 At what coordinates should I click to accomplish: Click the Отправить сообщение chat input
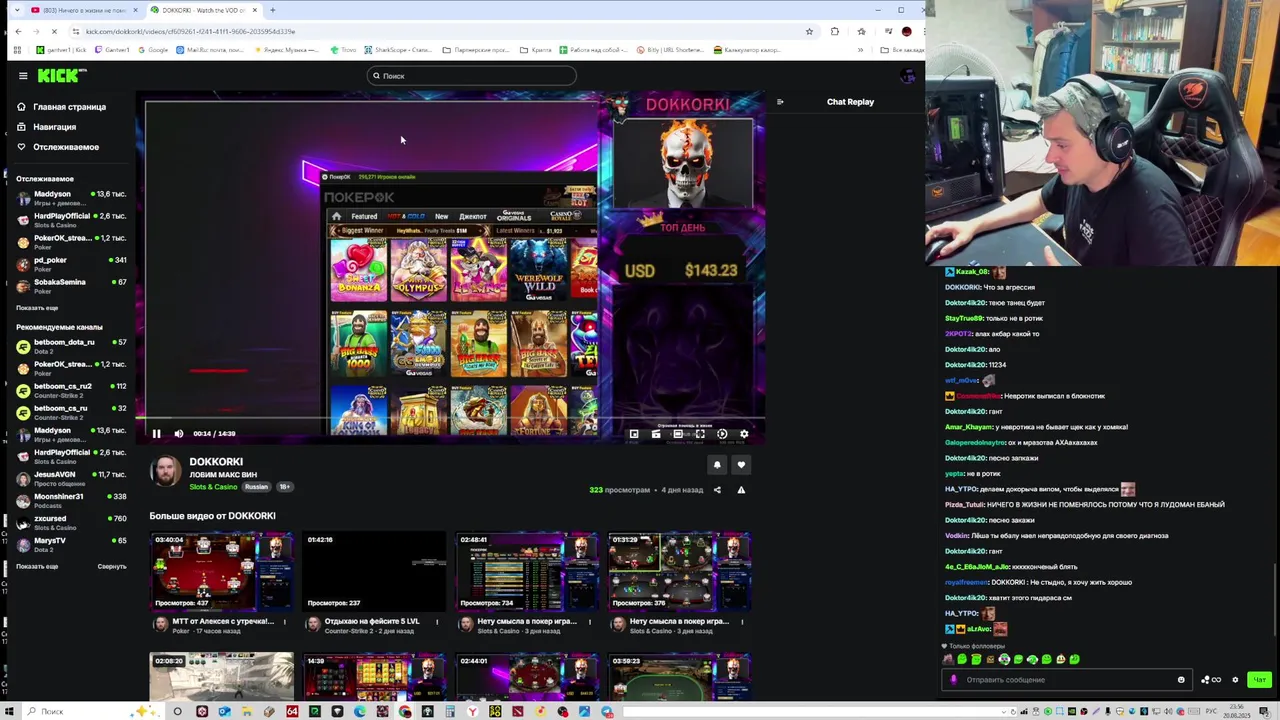[1066, 680]
